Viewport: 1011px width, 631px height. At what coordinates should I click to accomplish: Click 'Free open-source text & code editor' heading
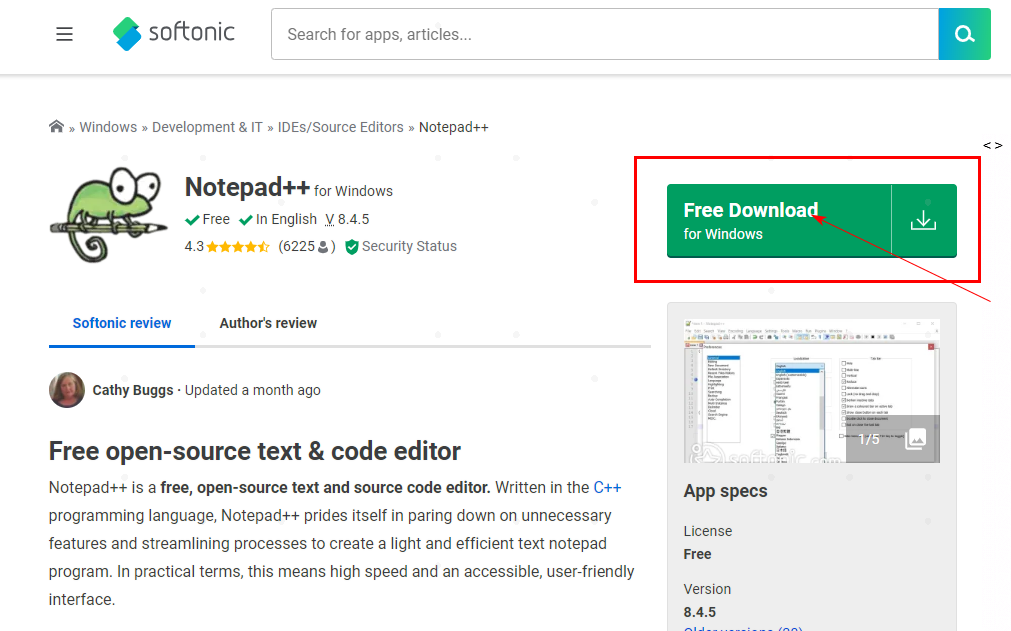(x=255, y=451)
